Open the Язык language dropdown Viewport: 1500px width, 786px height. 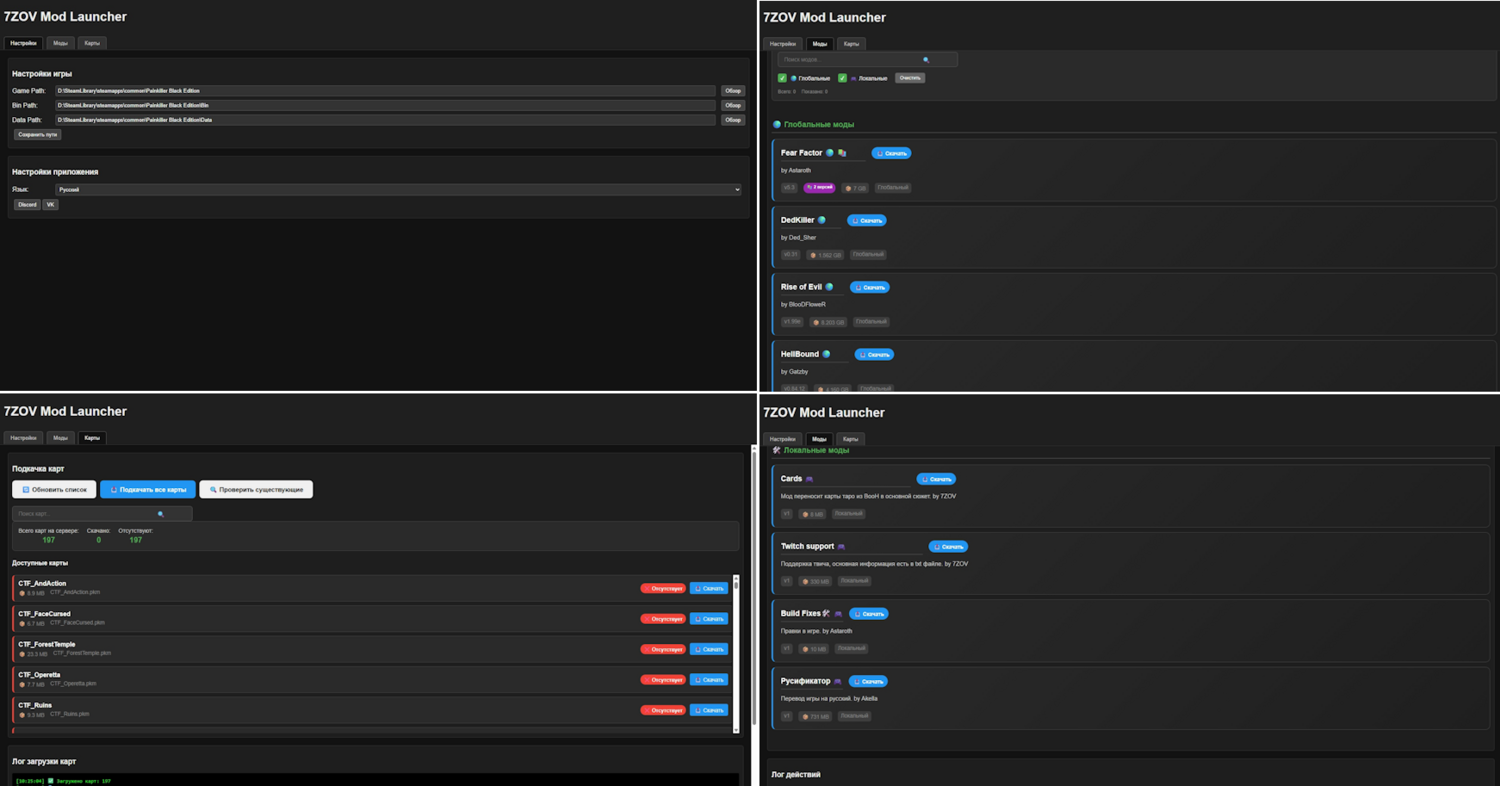tap(398, 189)
